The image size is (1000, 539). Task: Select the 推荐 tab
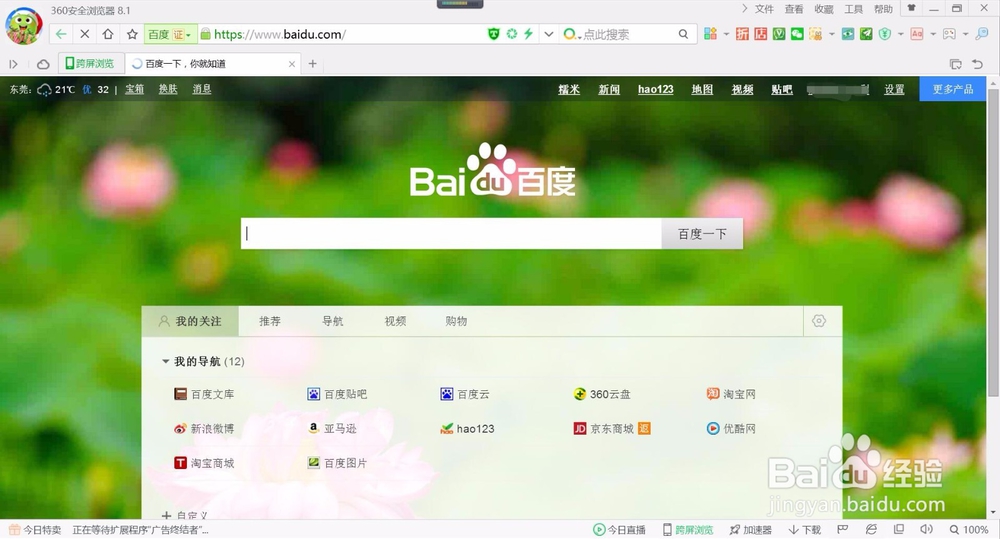[x=270, y=321]
